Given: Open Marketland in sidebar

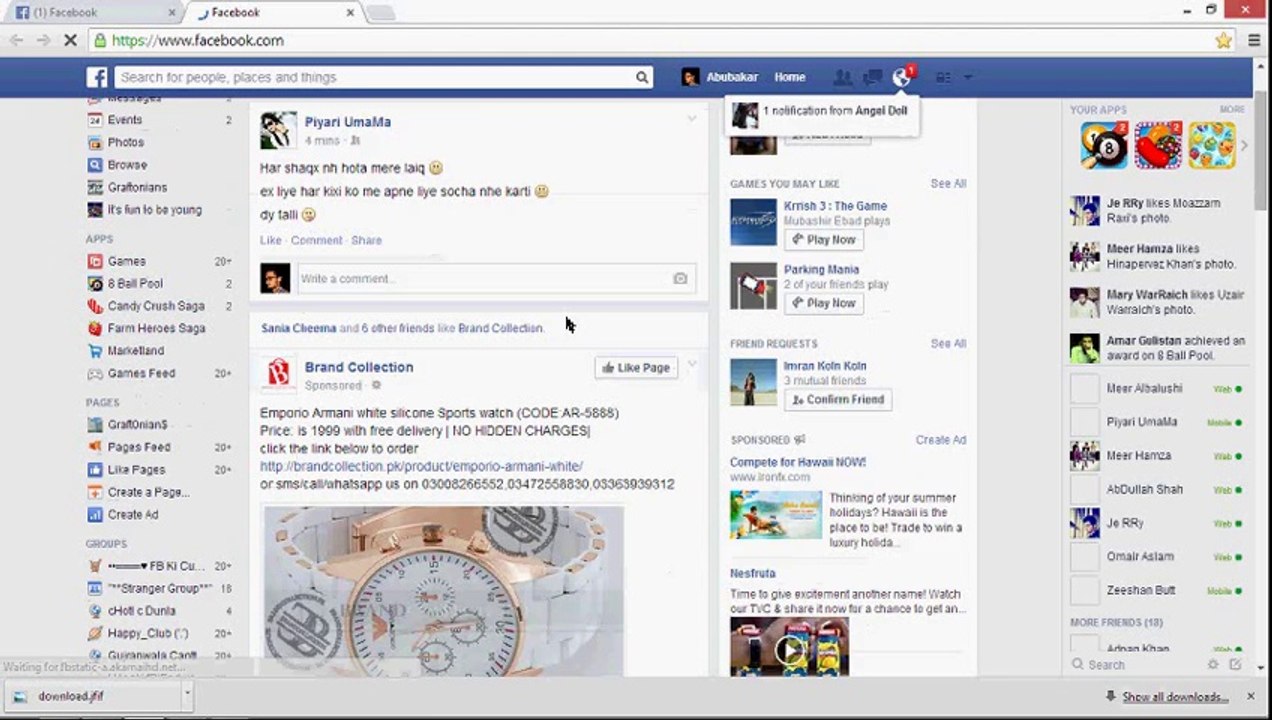Looking at the screenshot, I should pyautogui.click(x=136, y=351).
